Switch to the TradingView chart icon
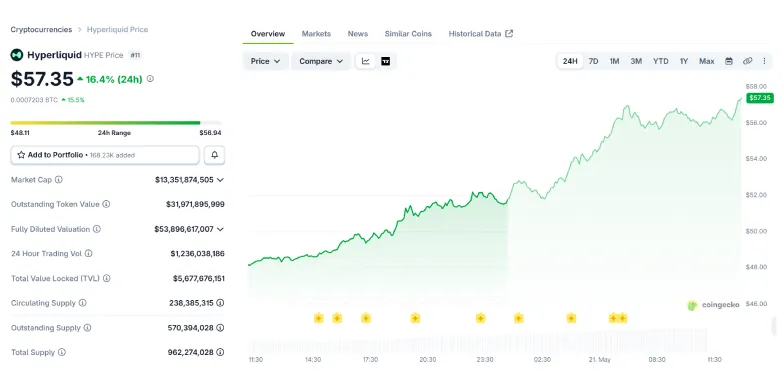 386,61
